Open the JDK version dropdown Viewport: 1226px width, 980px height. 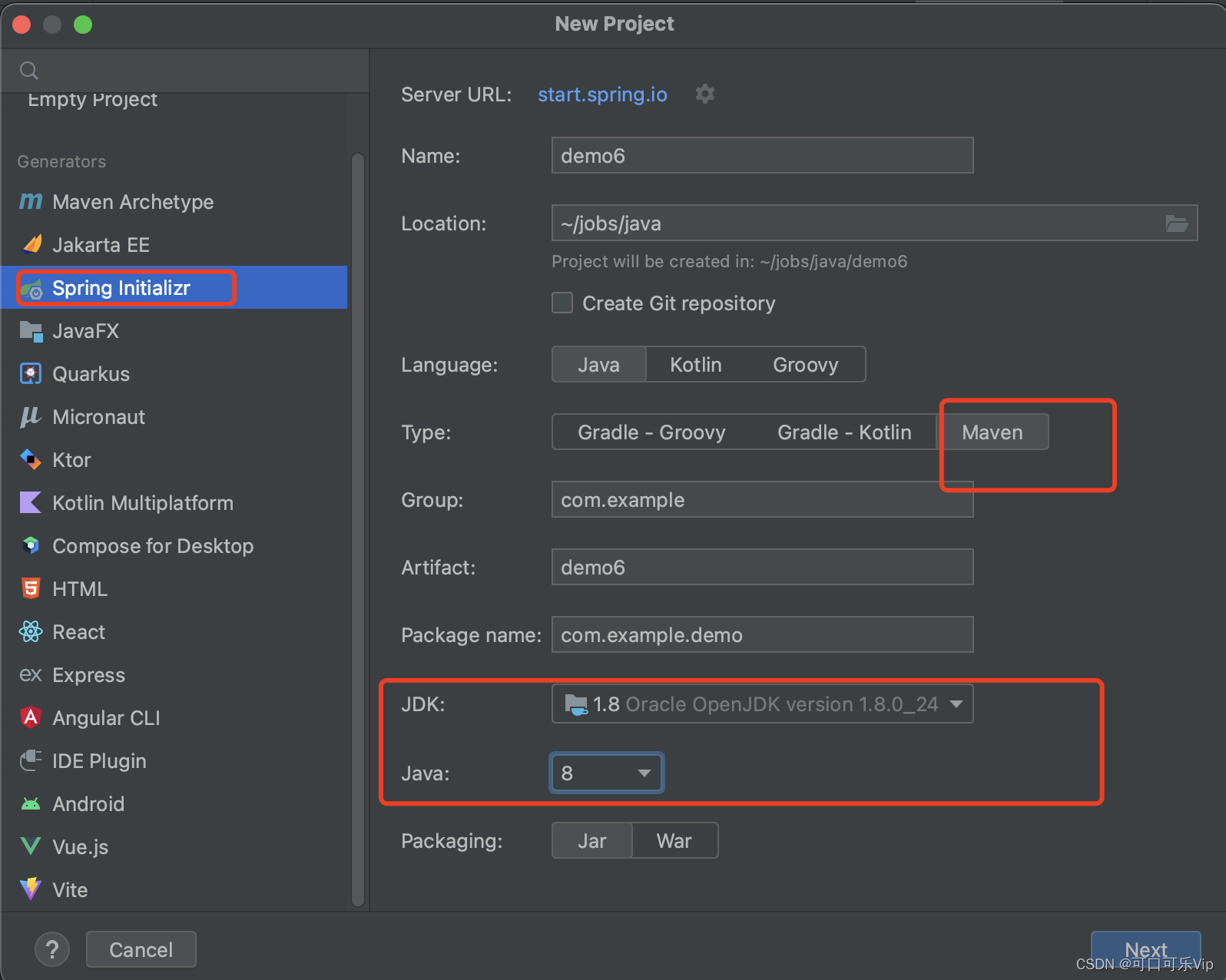tap(762, 704)
